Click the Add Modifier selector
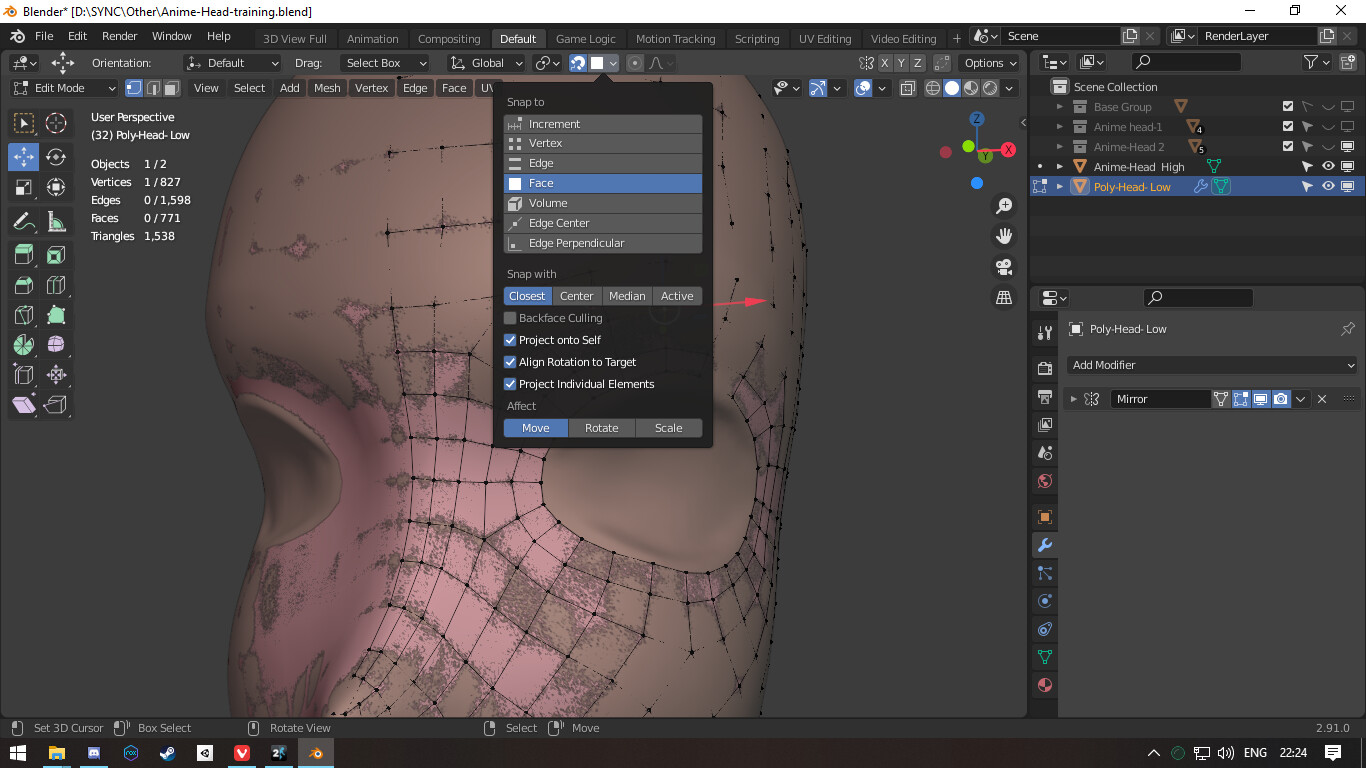This screenshot has width=1366, height=768. point(1212,365)
